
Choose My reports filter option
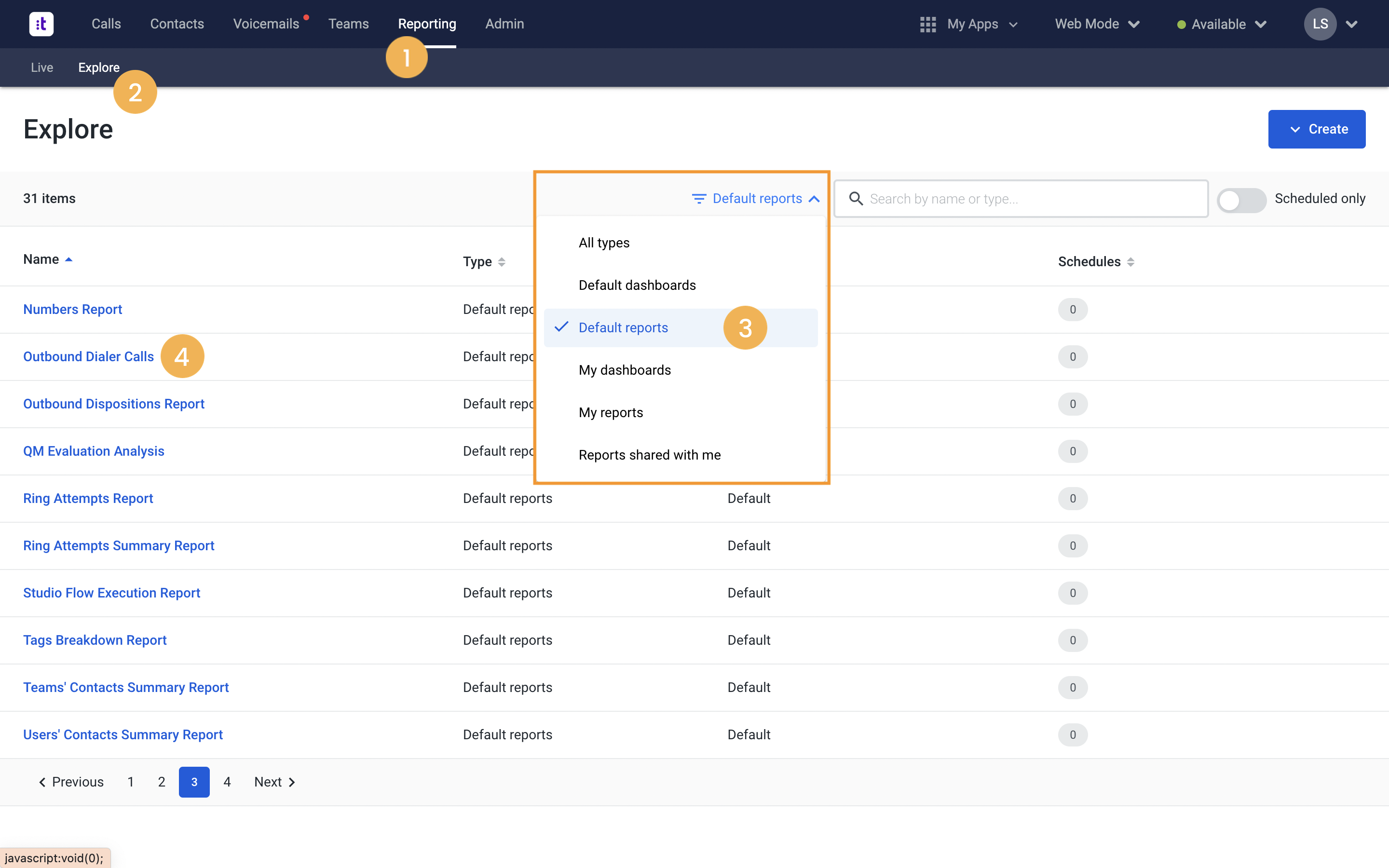click(x=681, y=413)
